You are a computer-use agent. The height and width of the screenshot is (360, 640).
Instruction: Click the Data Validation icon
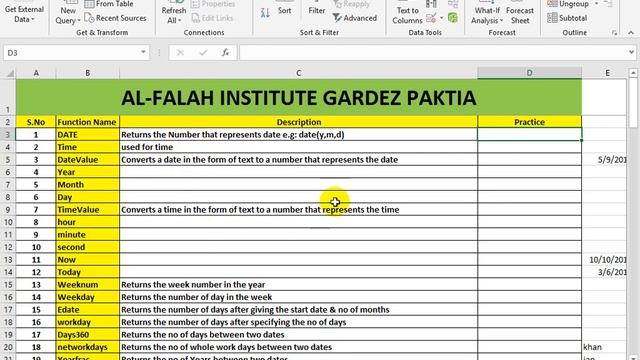pyautogui.click(x=431, y=18)
